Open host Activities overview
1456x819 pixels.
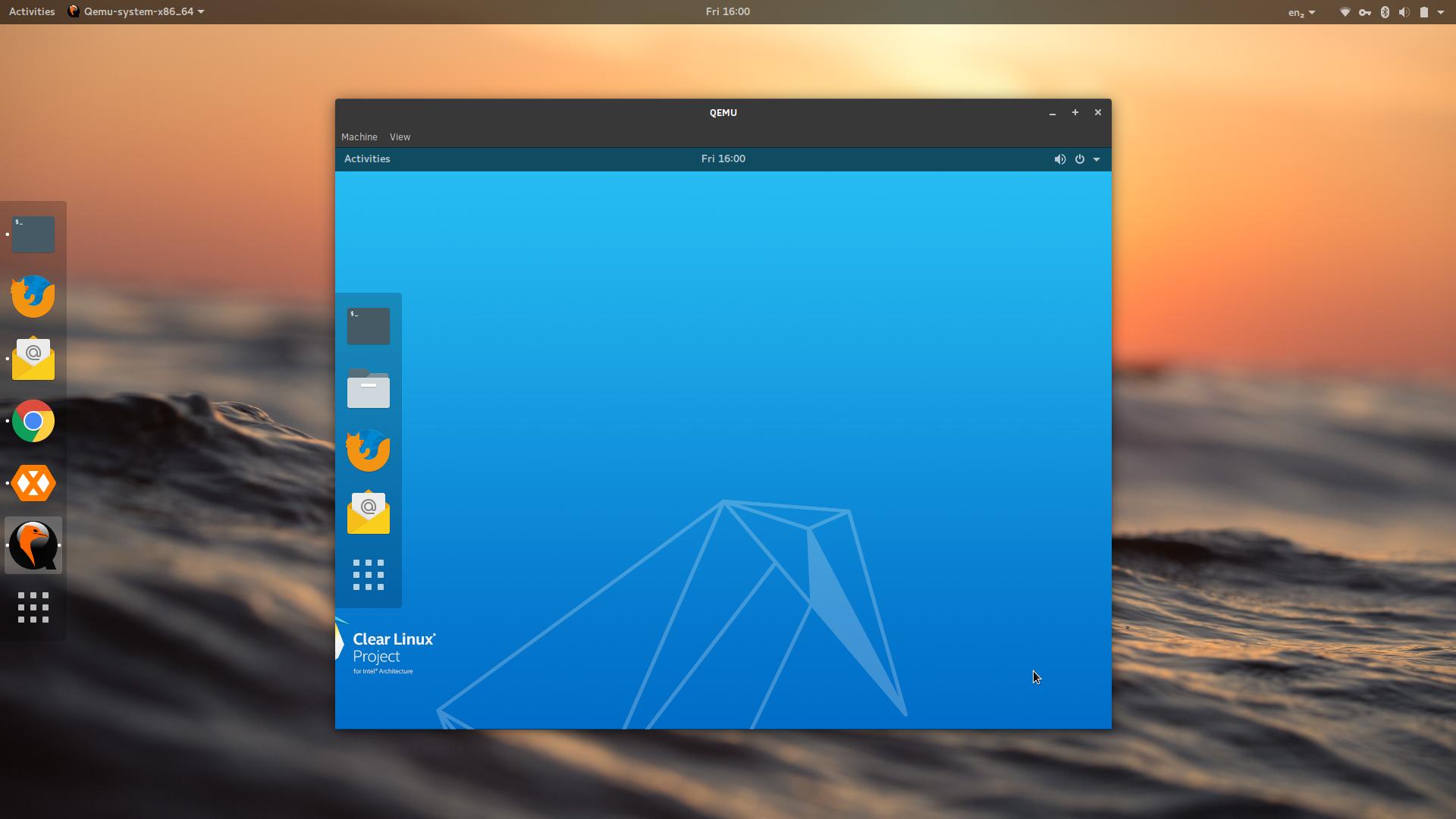point(32,11)
